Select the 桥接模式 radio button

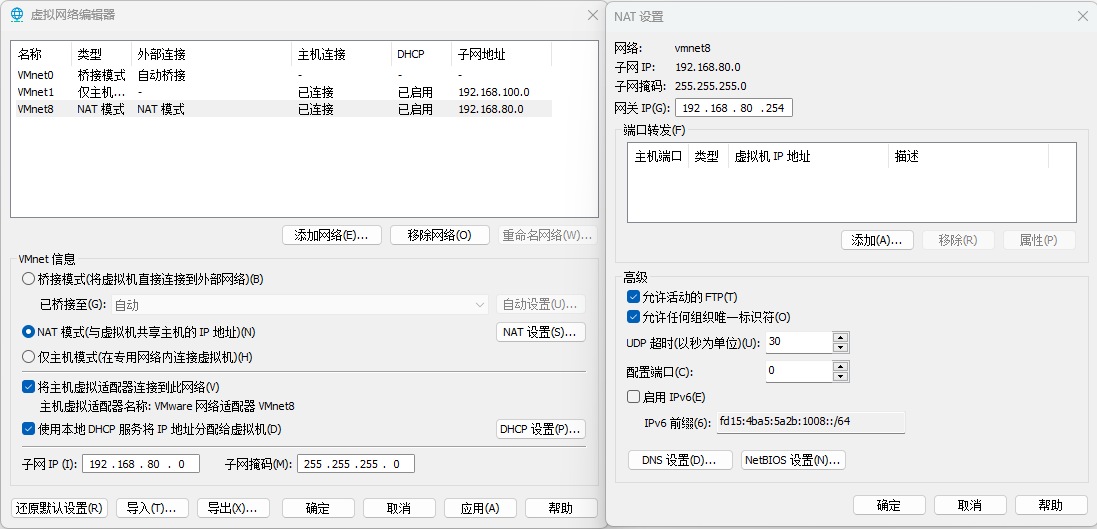coord(28,279)
